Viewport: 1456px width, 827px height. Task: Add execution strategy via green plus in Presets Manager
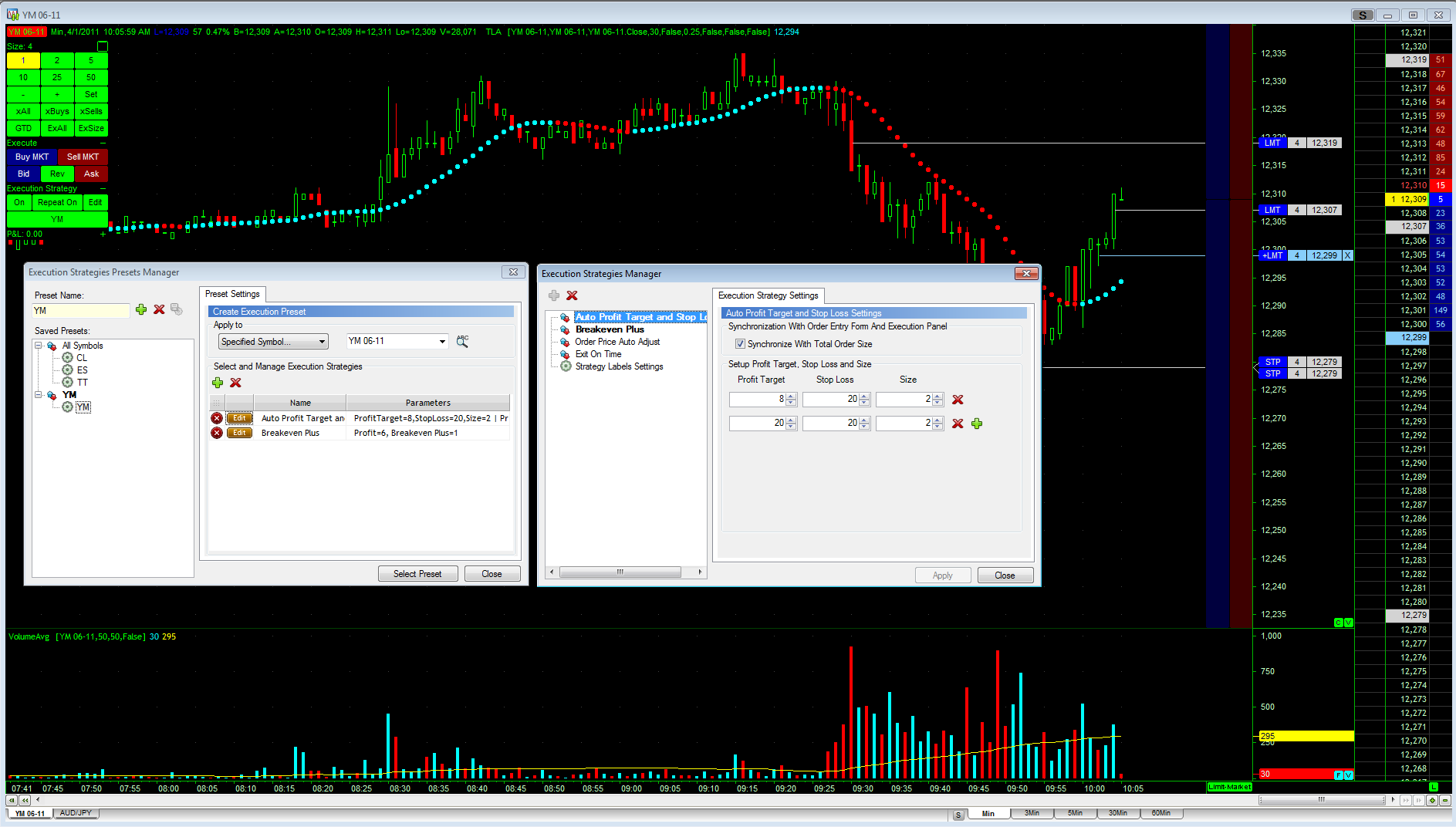218,383
